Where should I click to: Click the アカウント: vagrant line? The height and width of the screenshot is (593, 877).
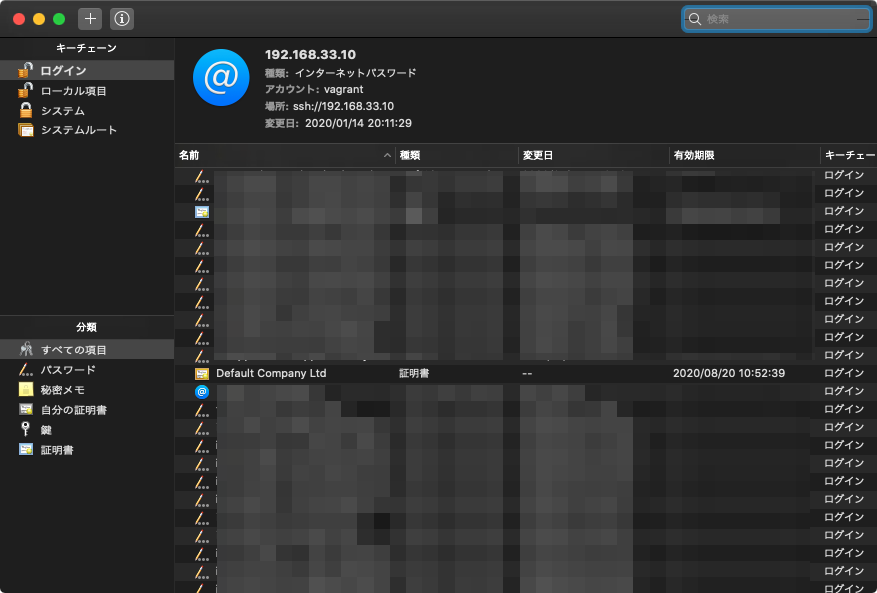(x=314, y=89)
